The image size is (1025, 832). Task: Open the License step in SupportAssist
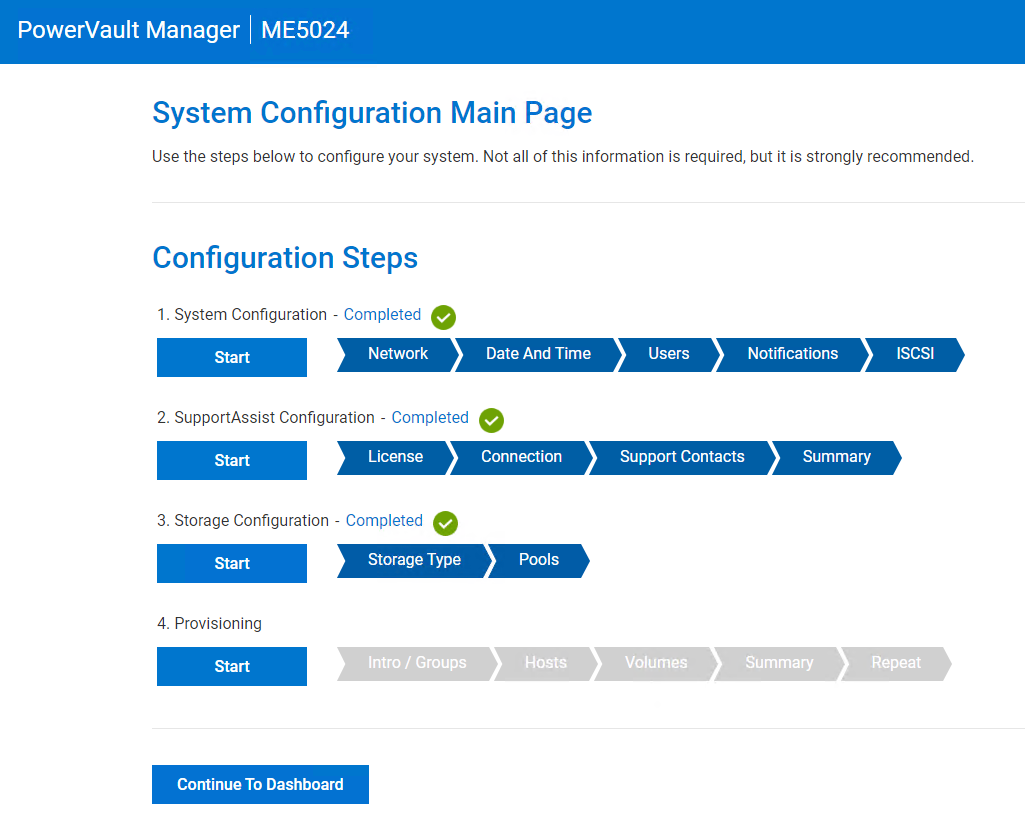tap(395, 458)
